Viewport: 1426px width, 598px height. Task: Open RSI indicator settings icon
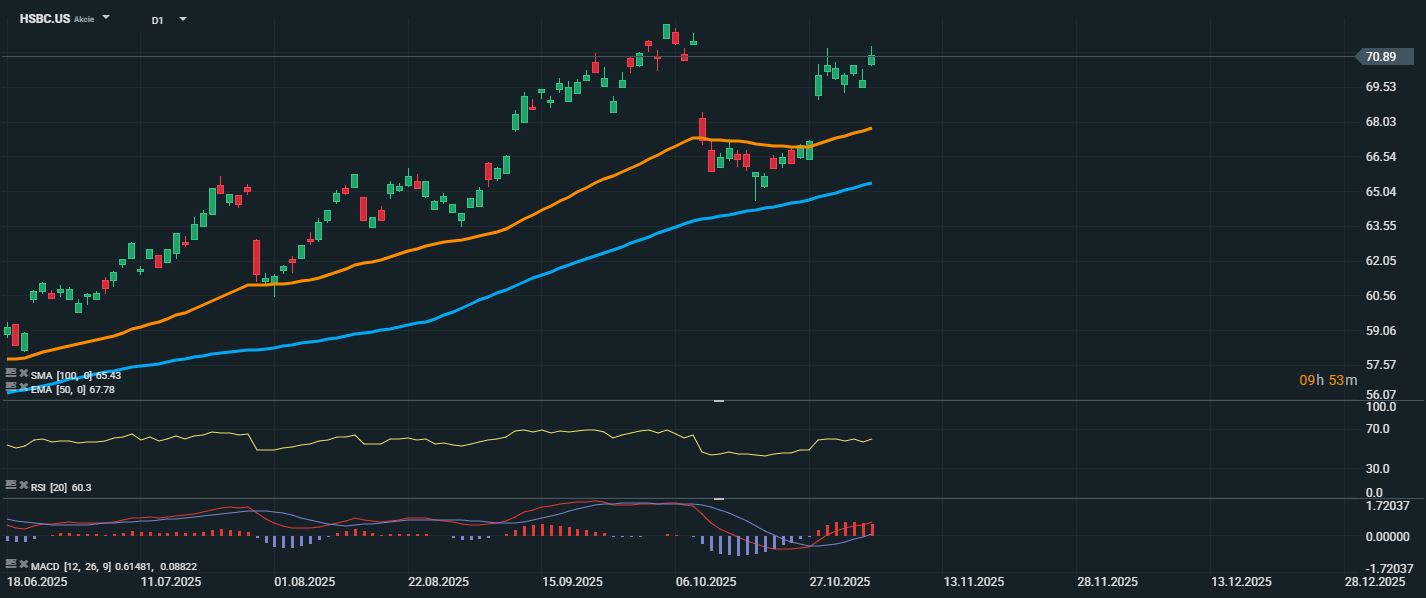(11, 485)
